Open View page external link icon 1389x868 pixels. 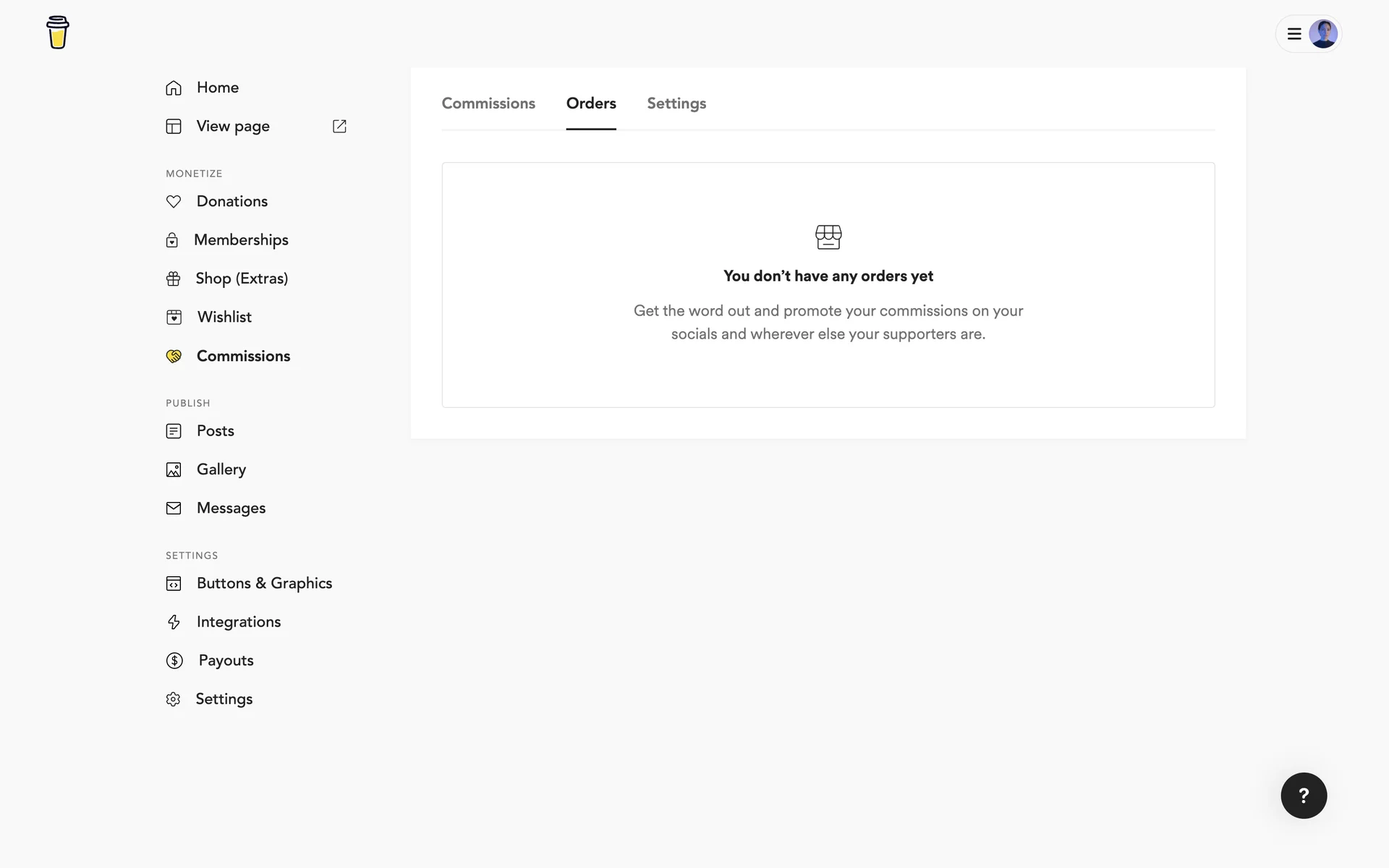pyautogui.click(x=339, y=127)
